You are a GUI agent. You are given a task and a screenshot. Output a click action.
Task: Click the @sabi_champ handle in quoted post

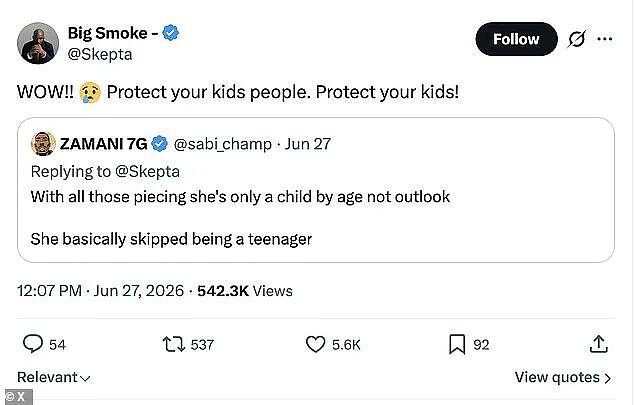click(x=222, y=144)
